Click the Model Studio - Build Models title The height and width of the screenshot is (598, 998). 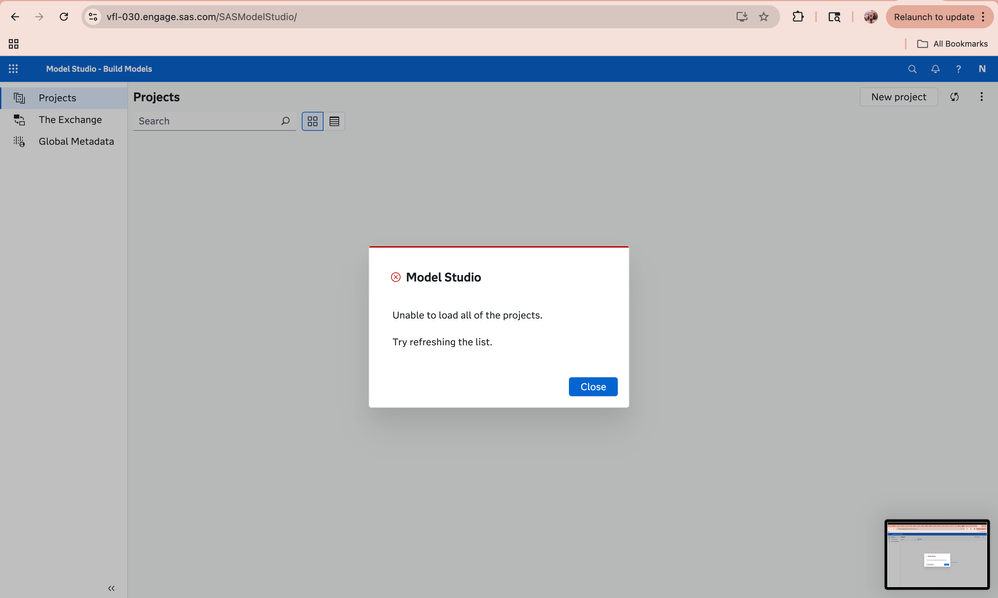pyautogui.click(x=99, y=69)
